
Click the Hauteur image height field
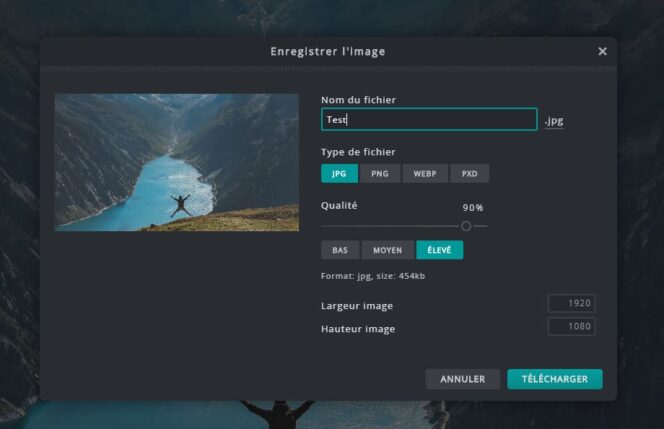(572, 327)
